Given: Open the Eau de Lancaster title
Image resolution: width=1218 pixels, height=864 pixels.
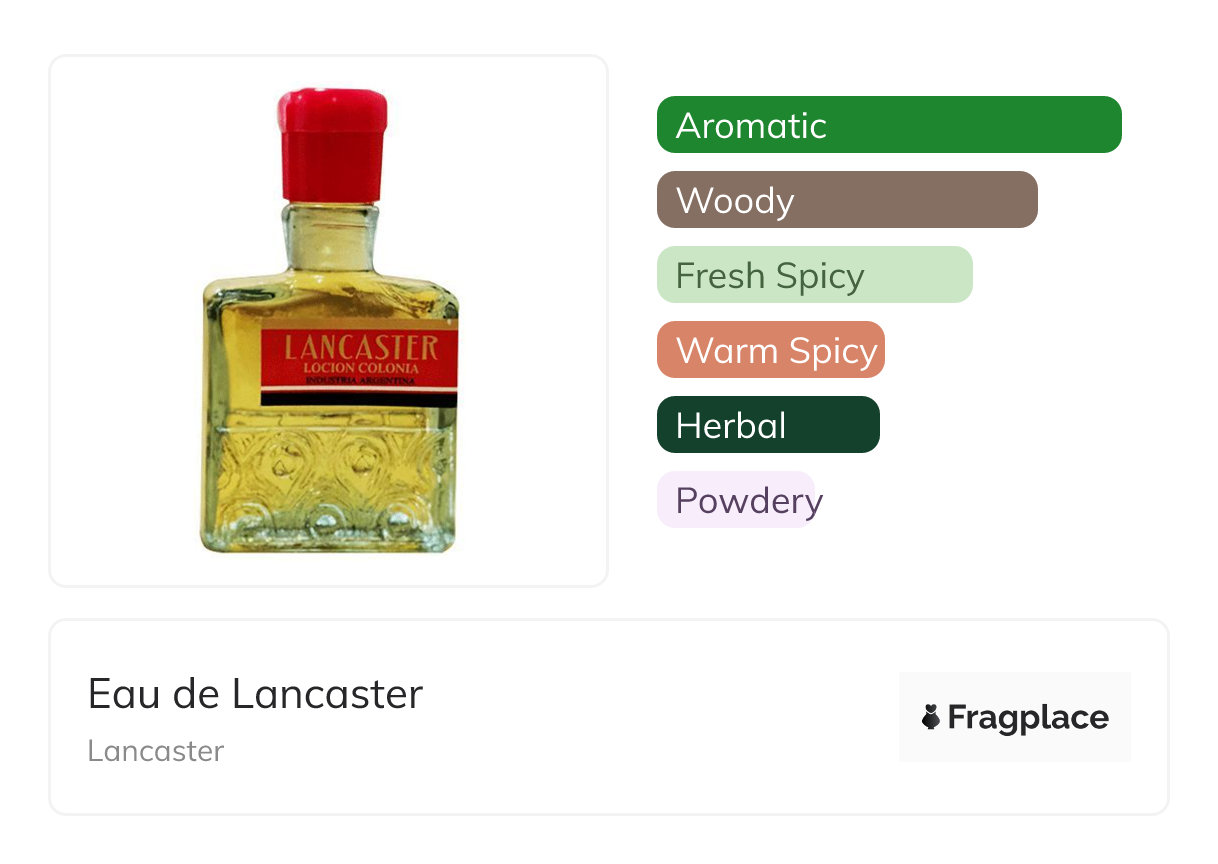Looking at the screenshot, I should (x=255, y=694).
